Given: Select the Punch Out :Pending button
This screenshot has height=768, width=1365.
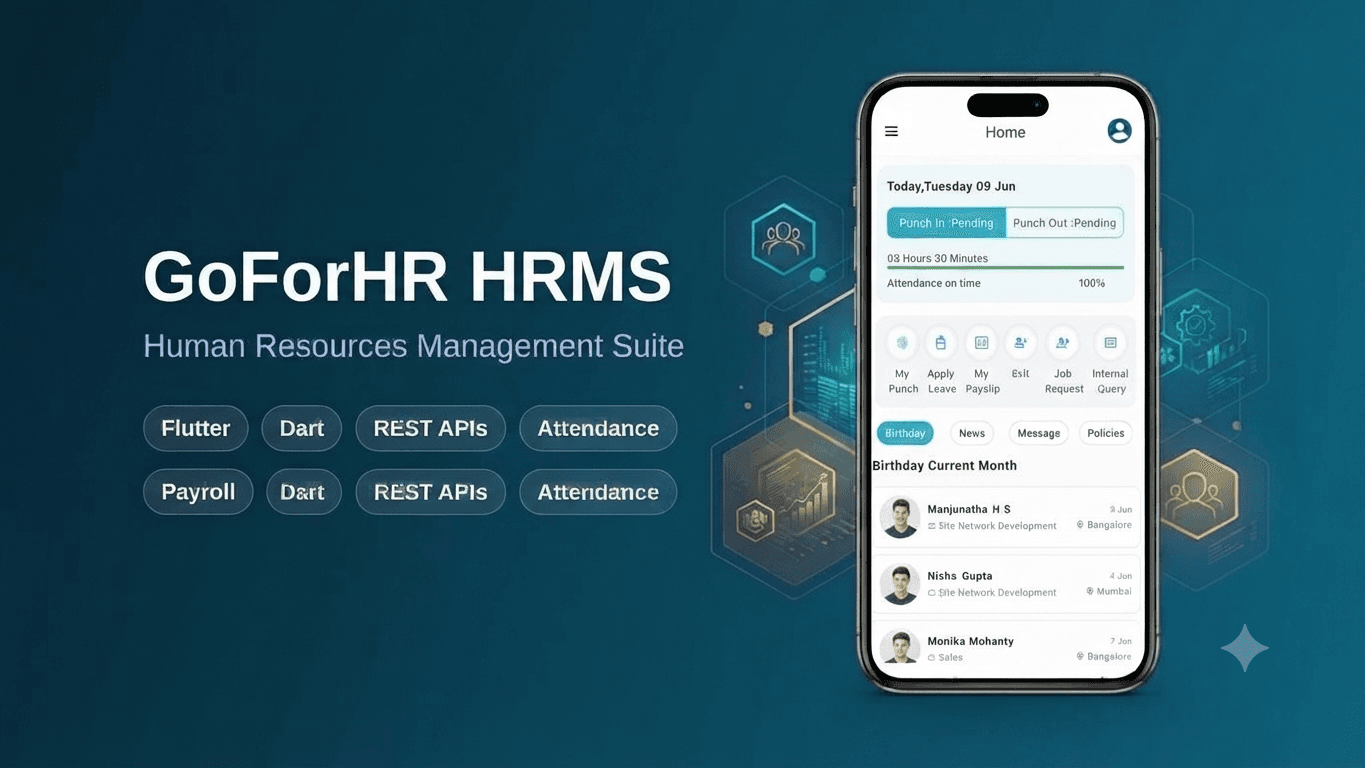Looking at the screenshot, I should pyautogui.click(x=1064, y=223).
